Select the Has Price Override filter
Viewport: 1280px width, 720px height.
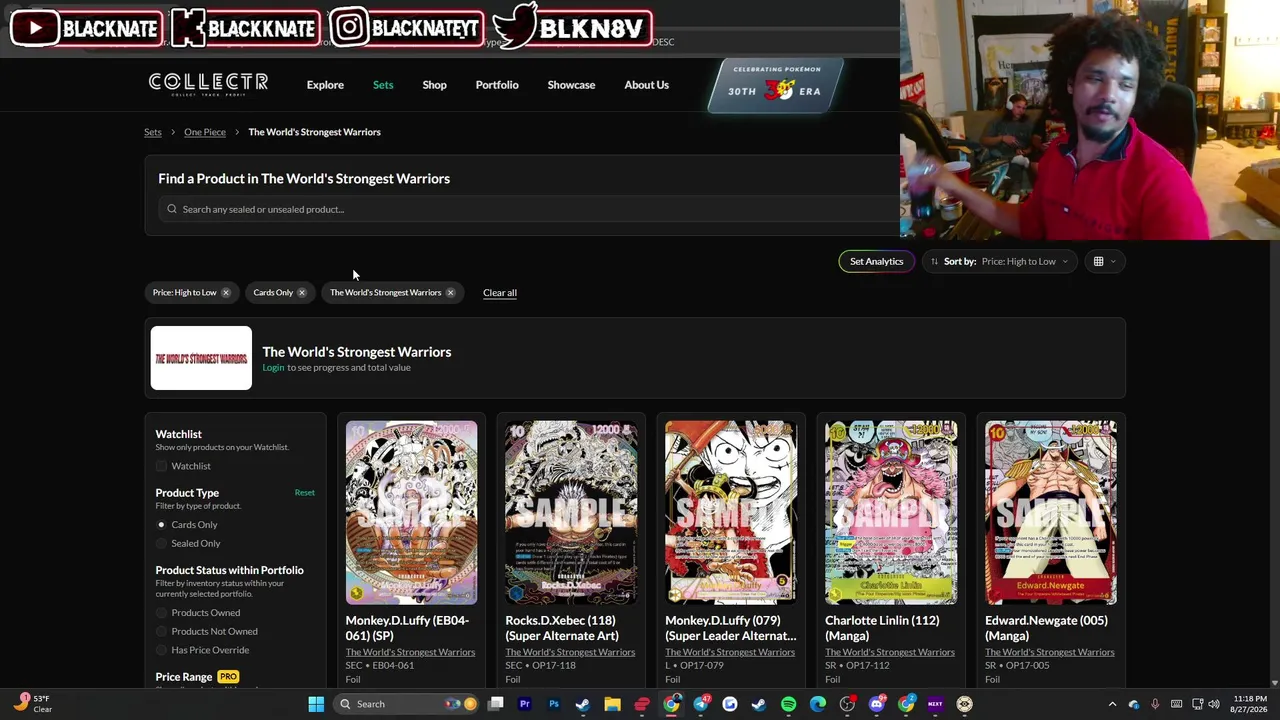[x=161, y=650]
